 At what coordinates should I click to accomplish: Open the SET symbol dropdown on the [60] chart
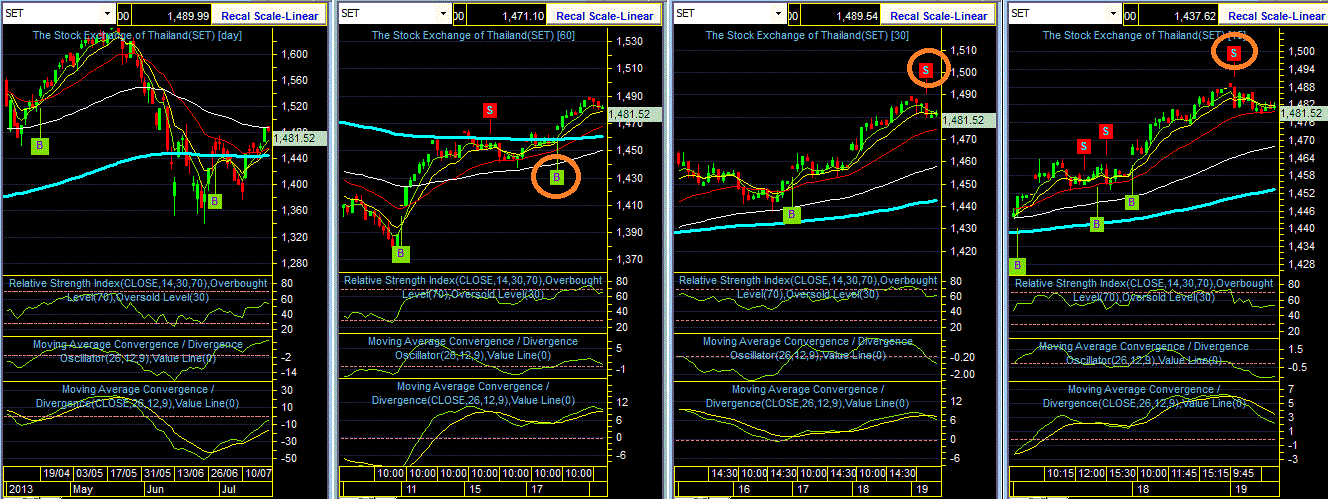click(x=444, y=14)
